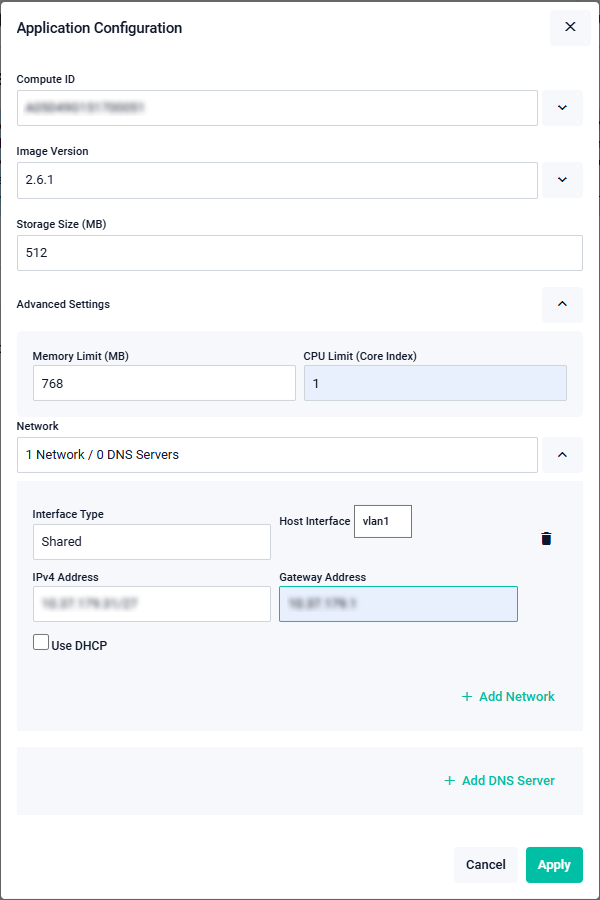Click the Host Interface vlan1 field
Viewport: 600px width, 900px height.
(x=382, y=521)
